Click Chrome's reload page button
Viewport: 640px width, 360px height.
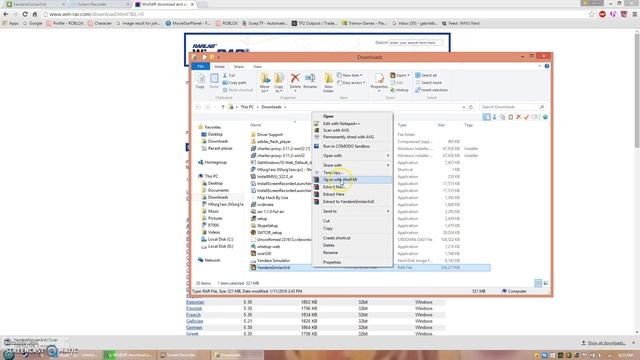pos(25,14)
